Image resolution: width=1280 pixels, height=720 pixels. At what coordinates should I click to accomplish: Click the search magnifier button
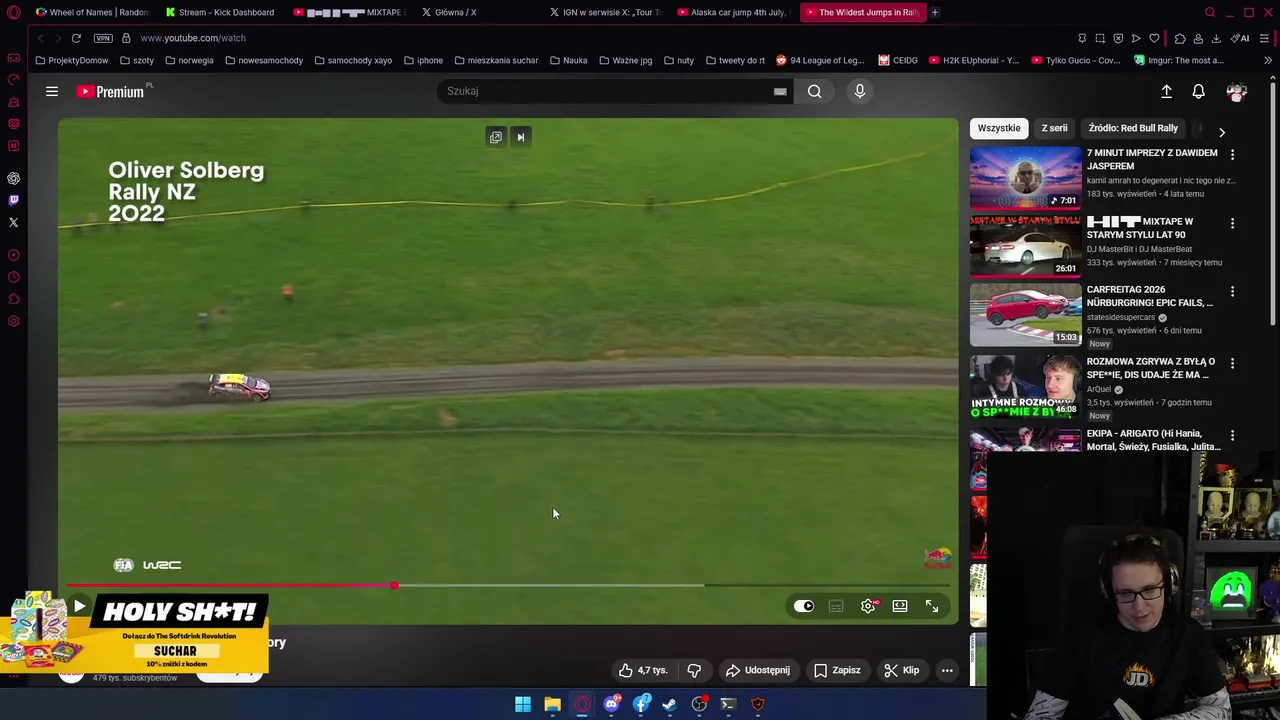click(x=815, y=91)
